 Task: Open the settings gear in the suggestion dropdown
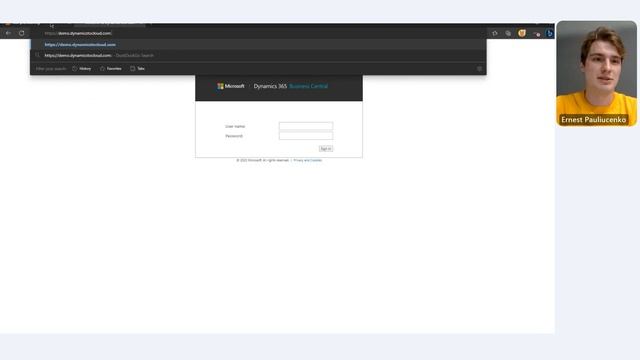click(x=480, y=69)
